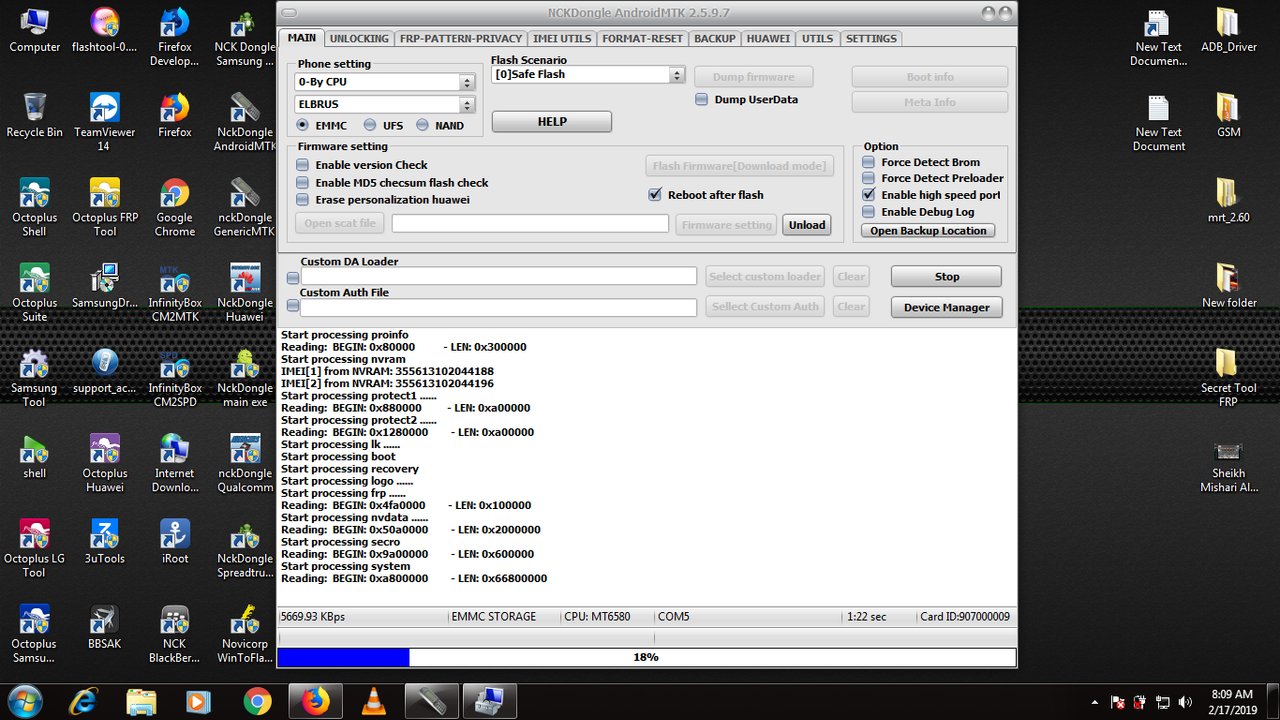Launch Samsung Tool desktop icon
The image size is (1280, 720).
pos(35,378)
